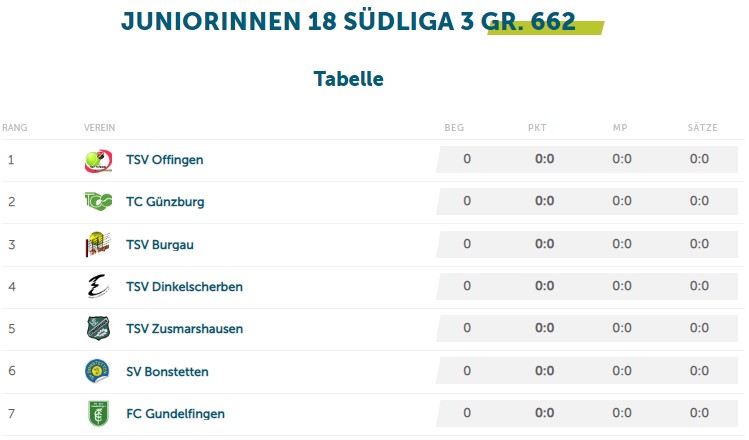Click the RANG column header
Viewport: 749px width, 440px height.
point(15,128)
